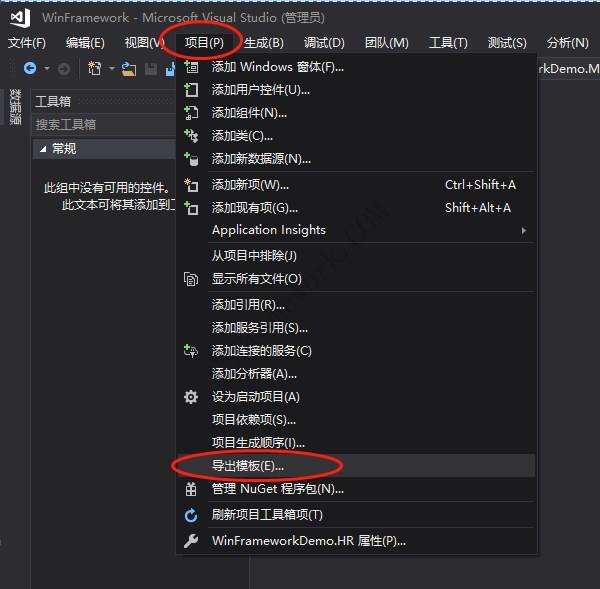Choose 添加类(C) to add a class

click(x=242, y=136)
